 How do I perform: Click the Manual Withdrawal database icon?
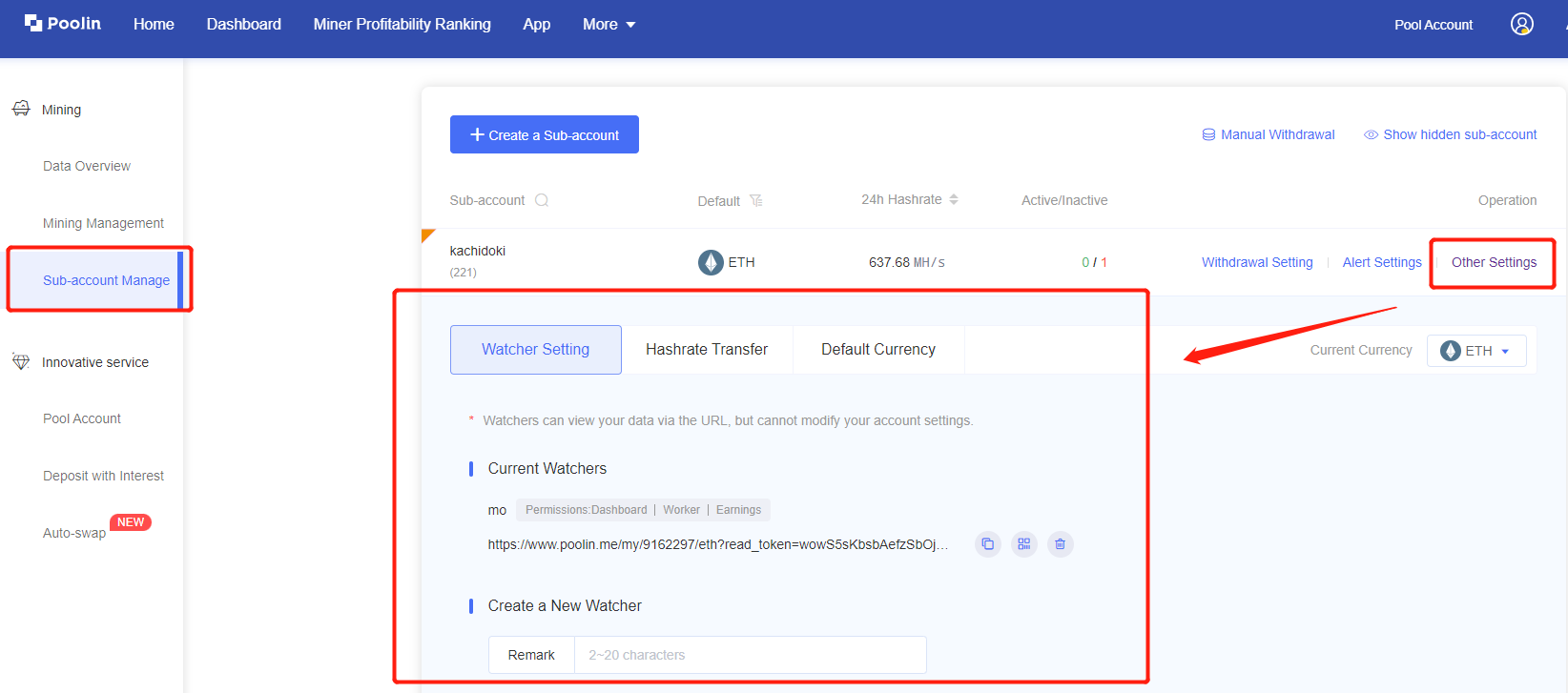tap(1208, 134)
